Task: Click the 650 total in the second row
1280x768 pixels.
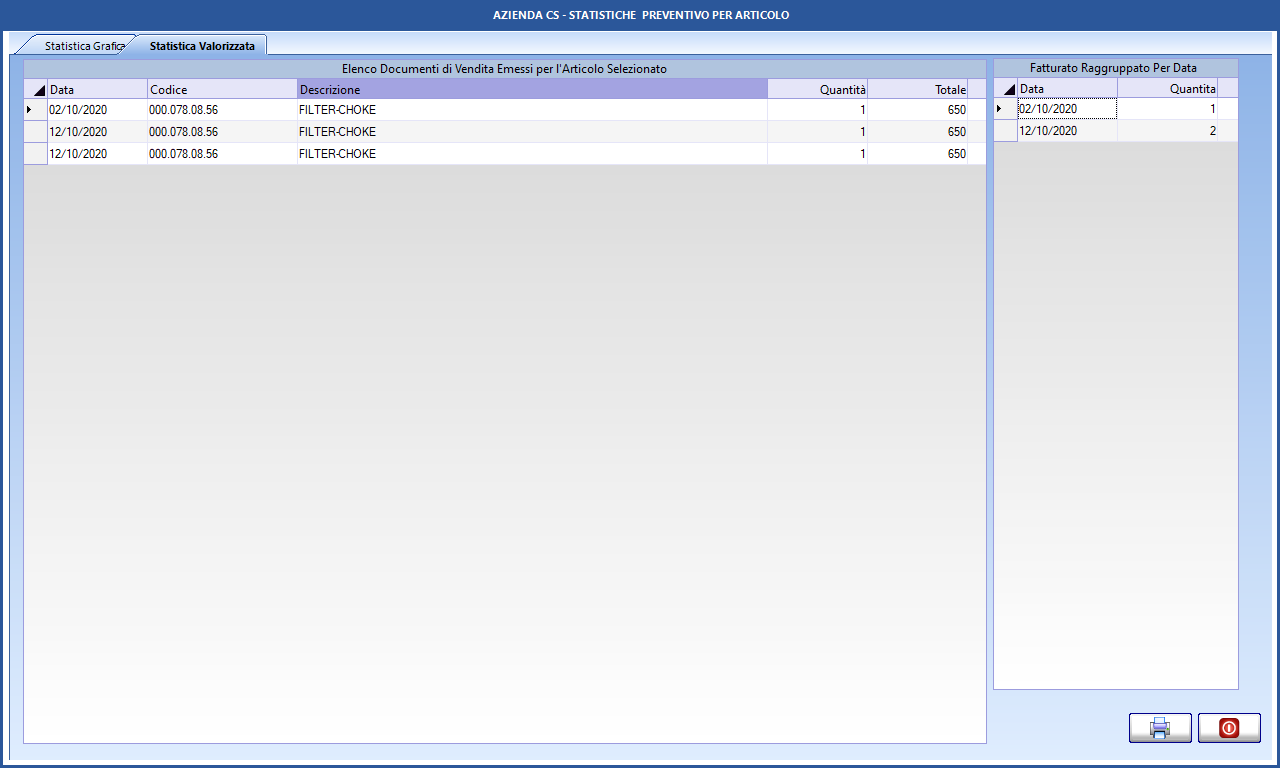Action: pyautogui.click(x=917, y=132)
